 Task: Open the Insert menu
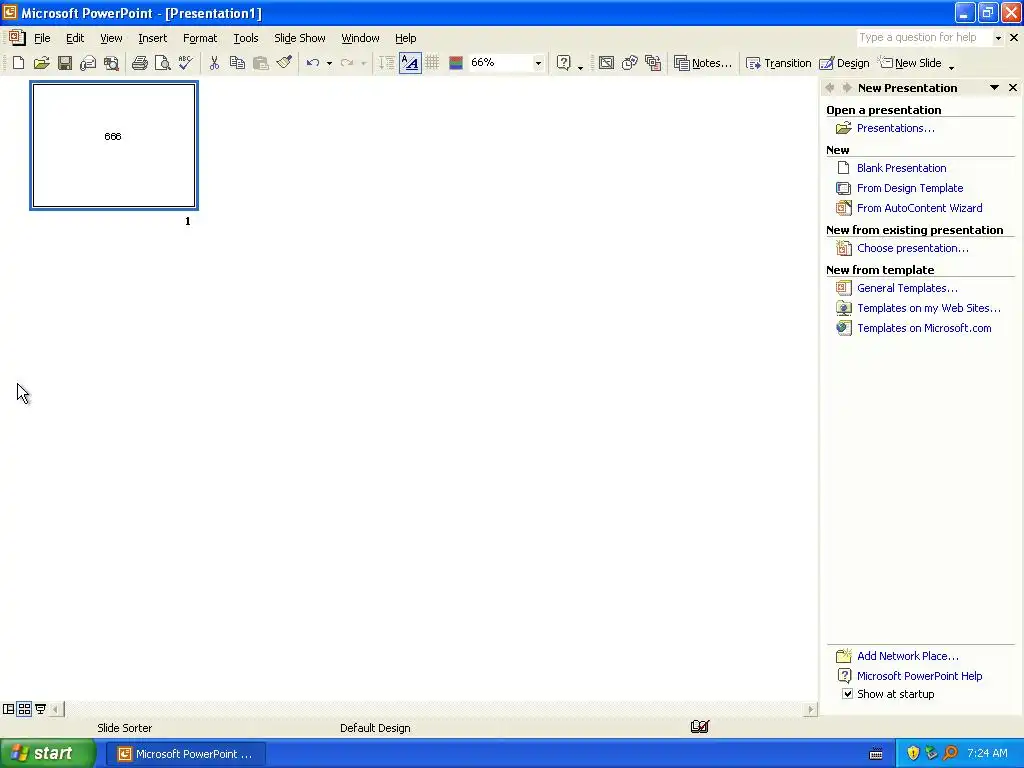tap(152, 38)
